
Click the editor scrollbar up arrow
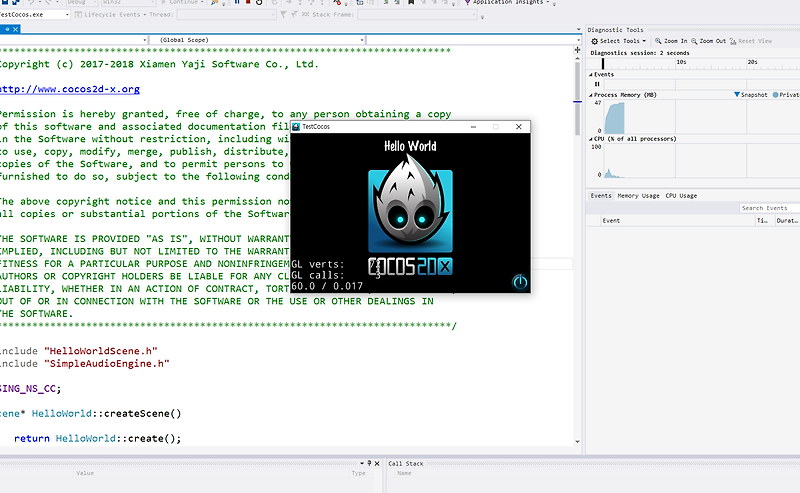pos(578,58)
